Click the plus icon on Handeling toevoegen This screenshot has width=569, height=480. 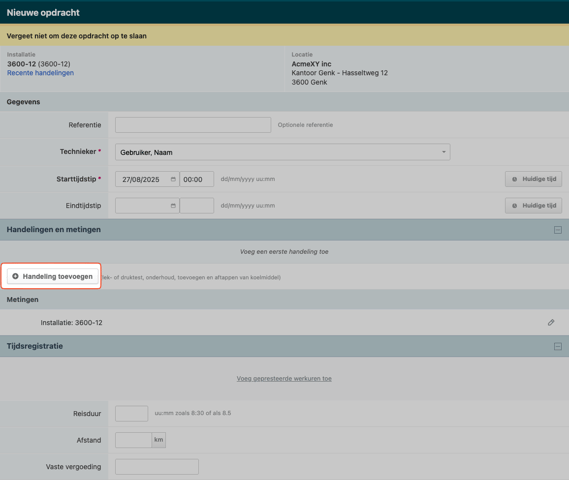tap(15, 276)
